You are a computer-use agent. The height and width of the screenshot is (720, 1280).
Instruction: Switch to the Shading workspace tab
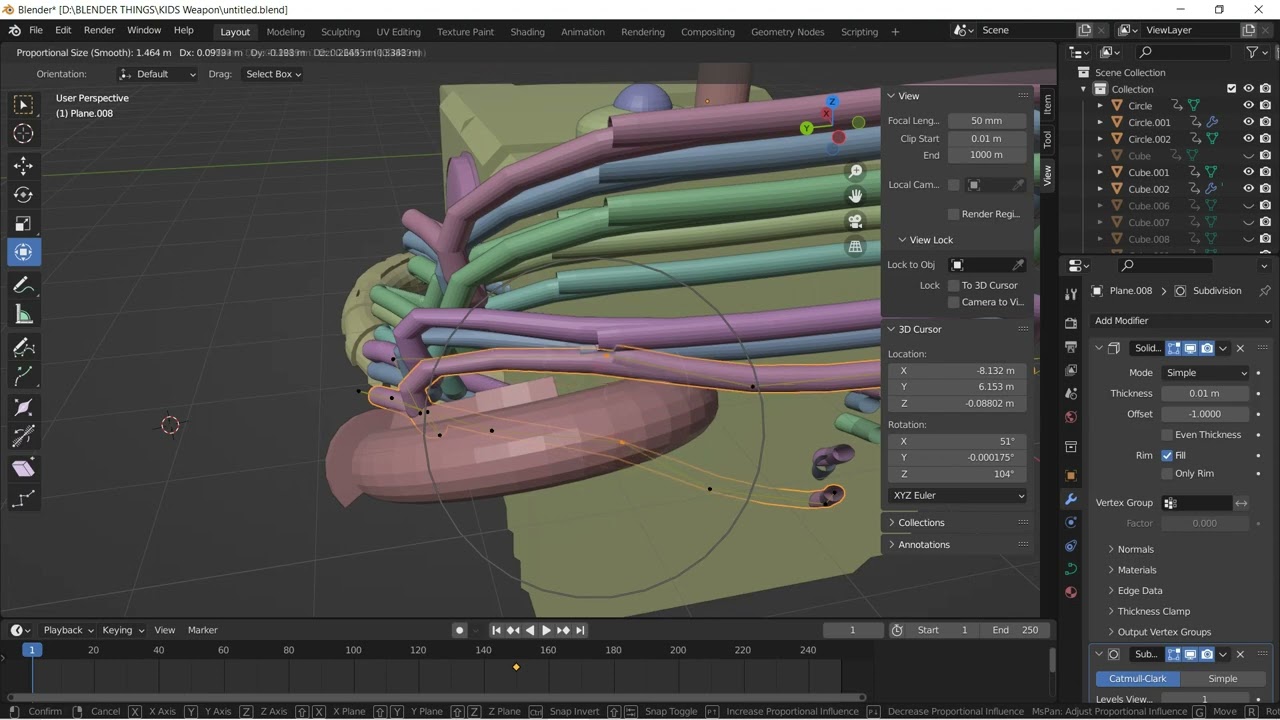click(x=527, y=32)
